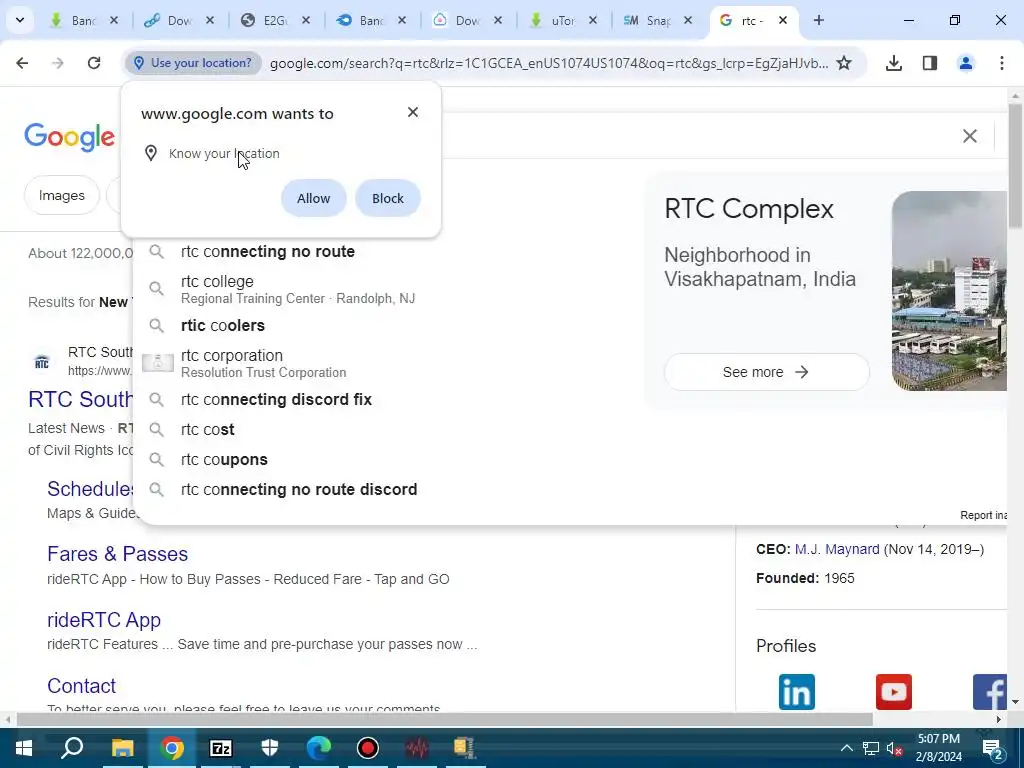
Task: Click See more on RTC Complex card
Action: click(x=767, y=372)
